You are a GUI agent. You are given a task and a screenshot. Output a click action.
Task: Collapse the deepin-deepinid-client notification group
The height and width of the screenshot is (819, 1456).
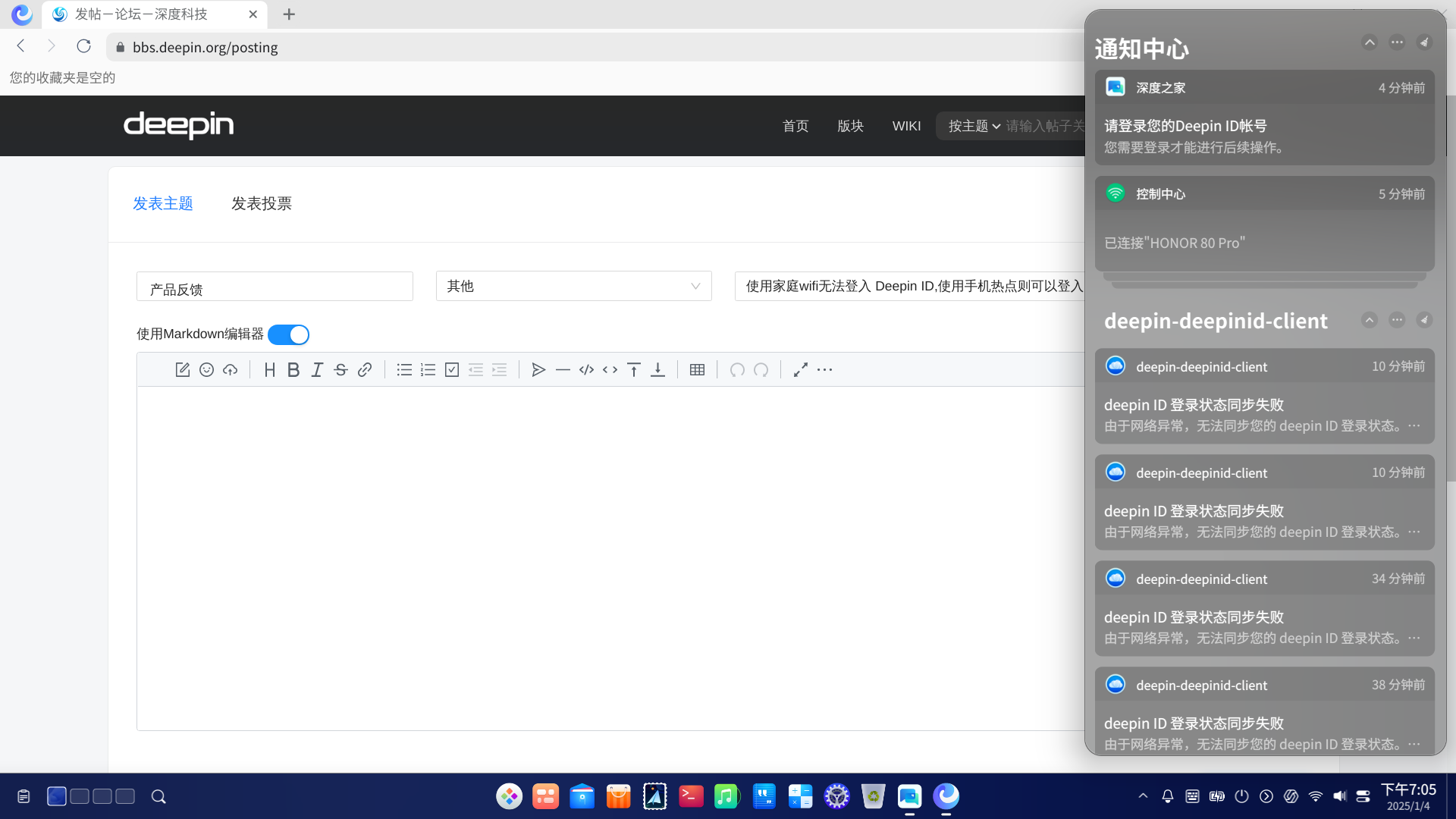coord(1370,320)
